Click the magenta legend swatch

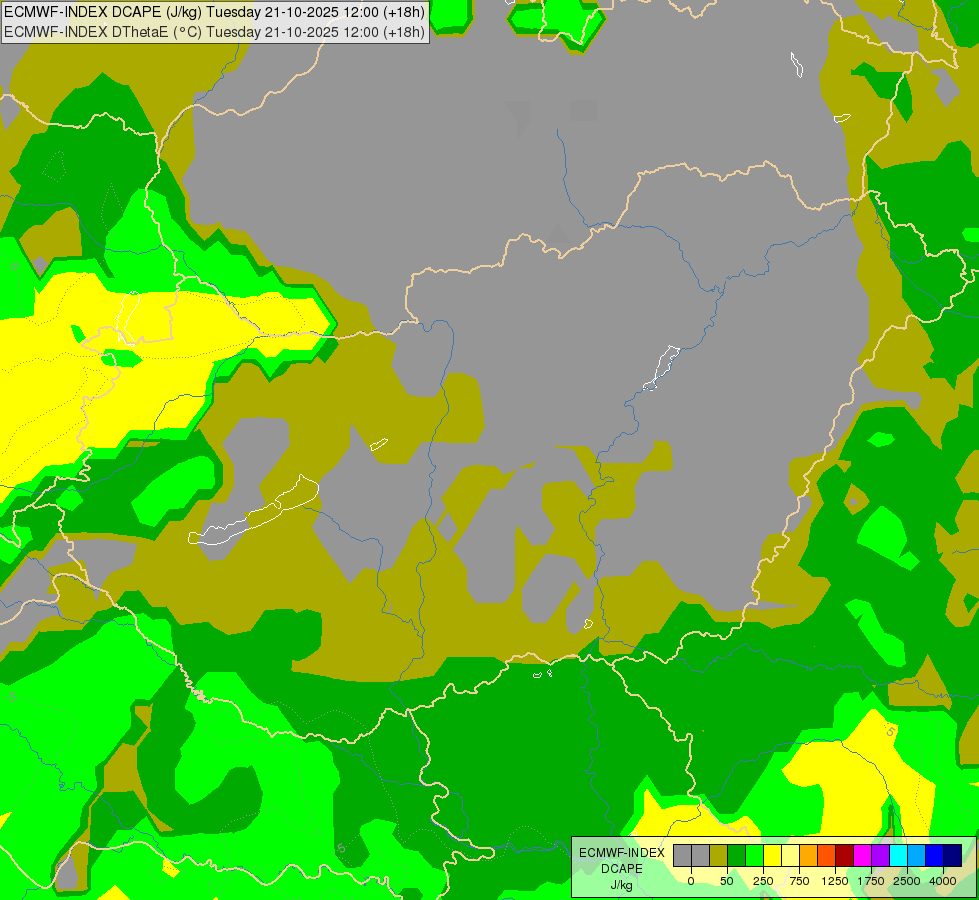tap(862, 855)
